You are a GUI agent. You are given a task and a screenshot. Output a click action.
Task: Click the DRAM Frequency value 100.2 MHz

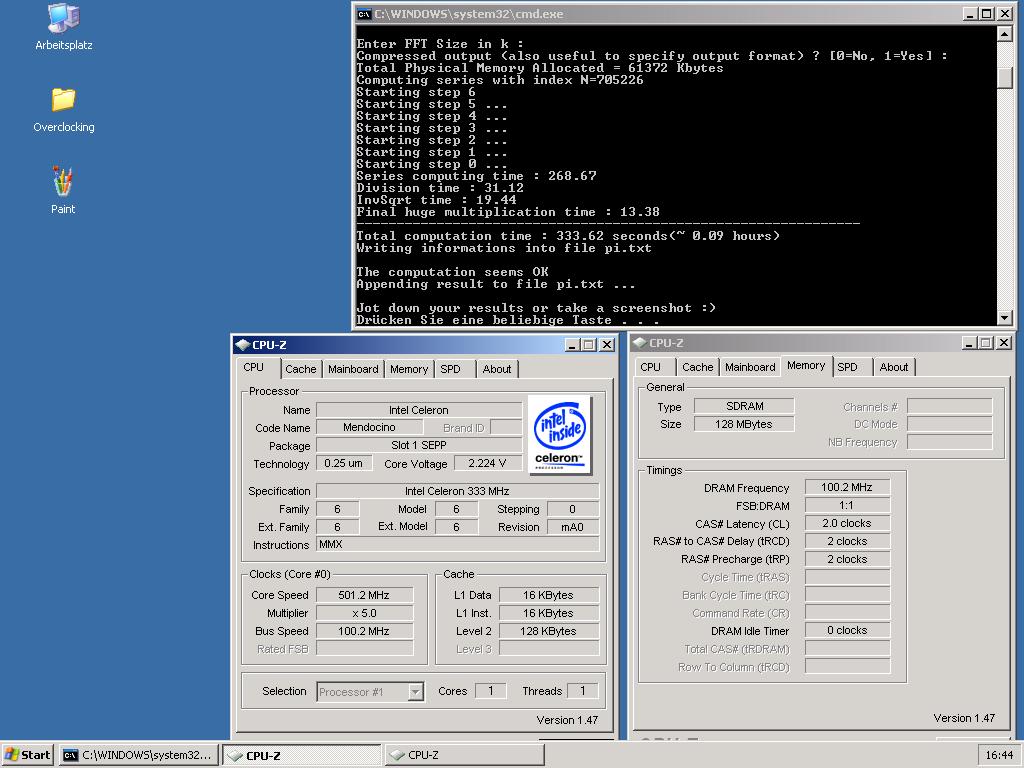coord(847,487)
